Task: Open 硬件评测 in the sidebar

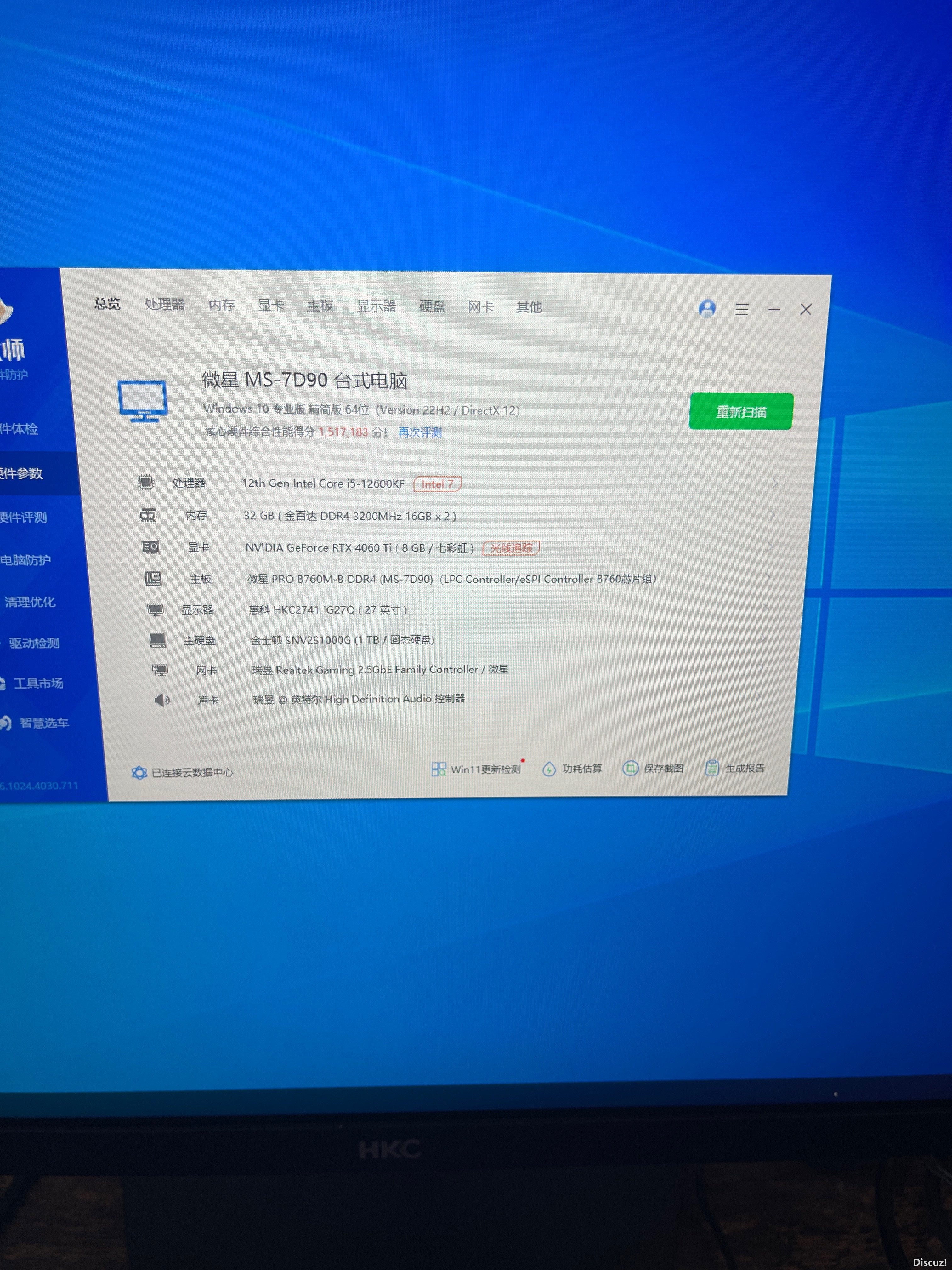Action: 24,517
